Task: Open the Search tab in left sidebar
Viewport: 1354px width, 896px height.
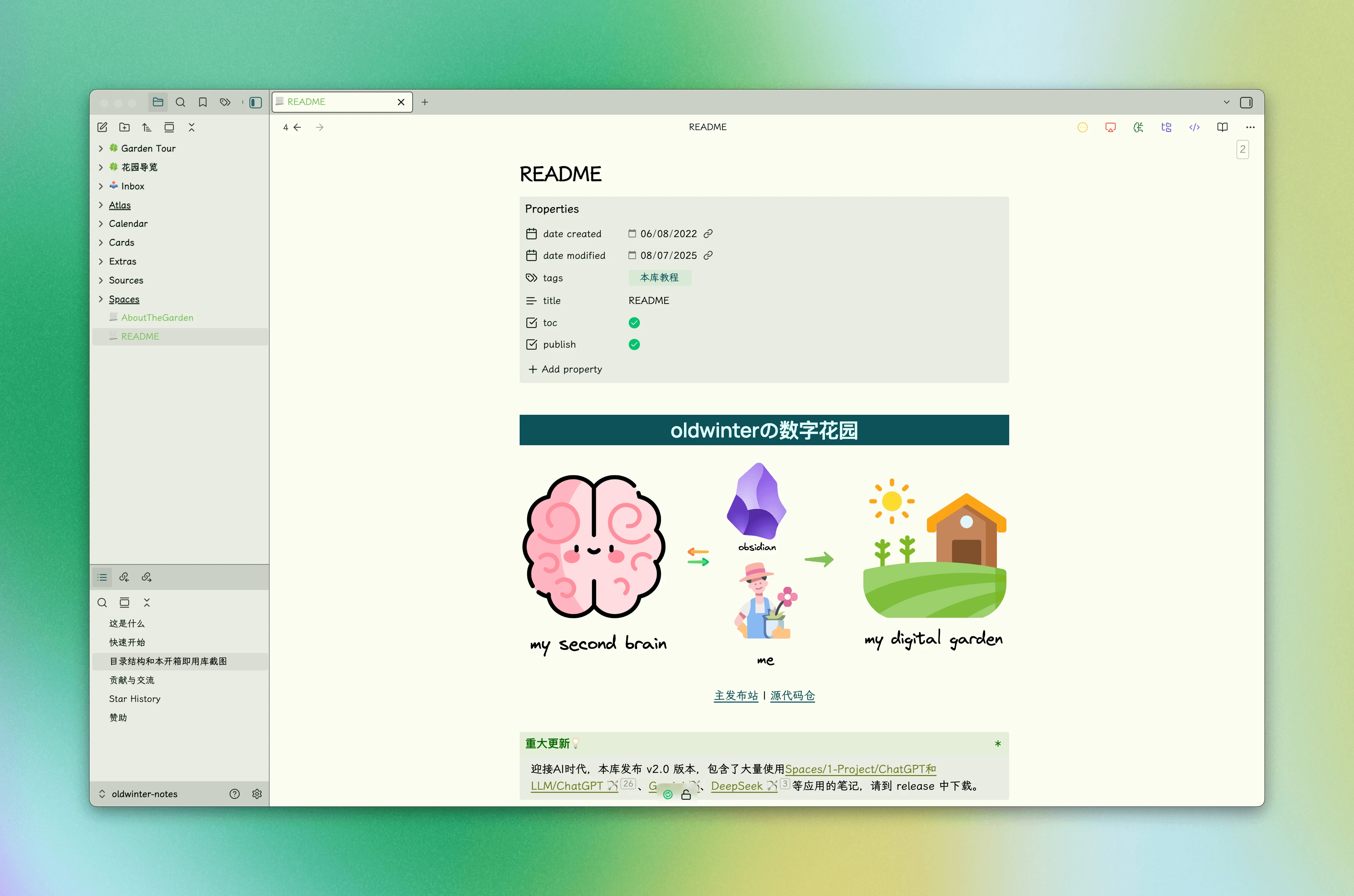Action: pyautogui.click(x=180, y=102)
